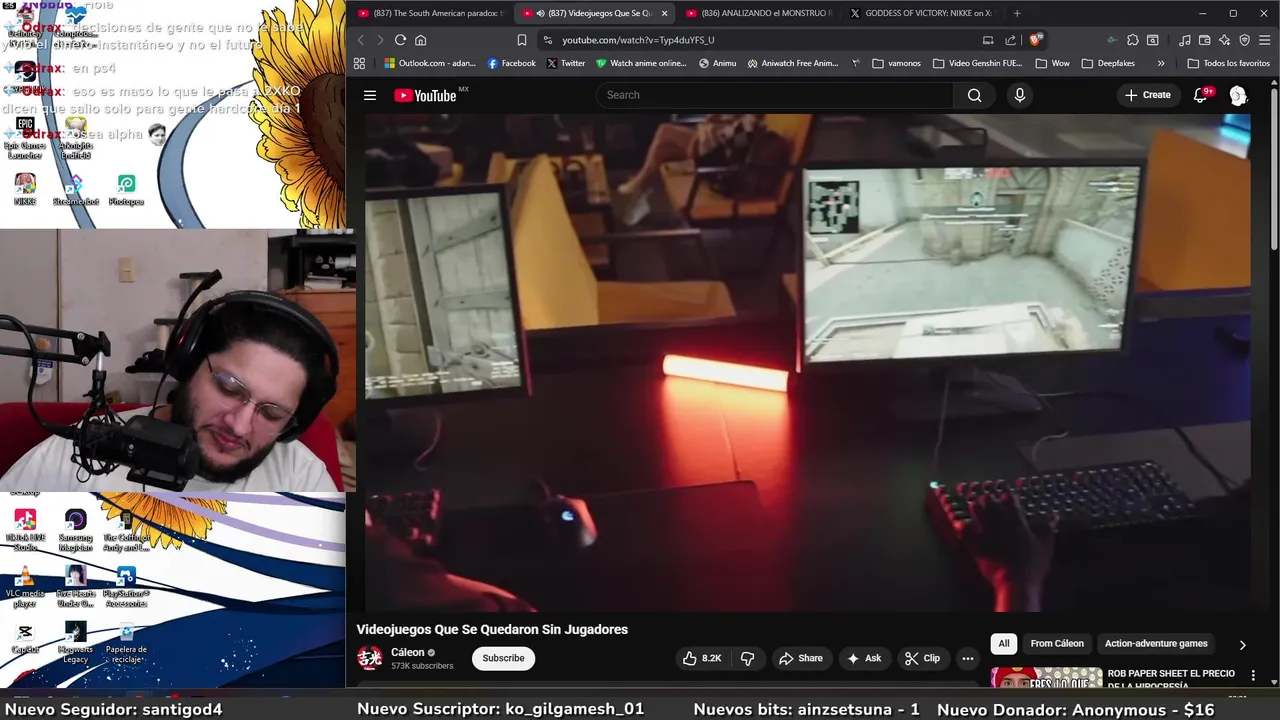This screenshot has height=720, width=1280.
Task: Dislike the video with thumbs down
Action: pos(747,658)
